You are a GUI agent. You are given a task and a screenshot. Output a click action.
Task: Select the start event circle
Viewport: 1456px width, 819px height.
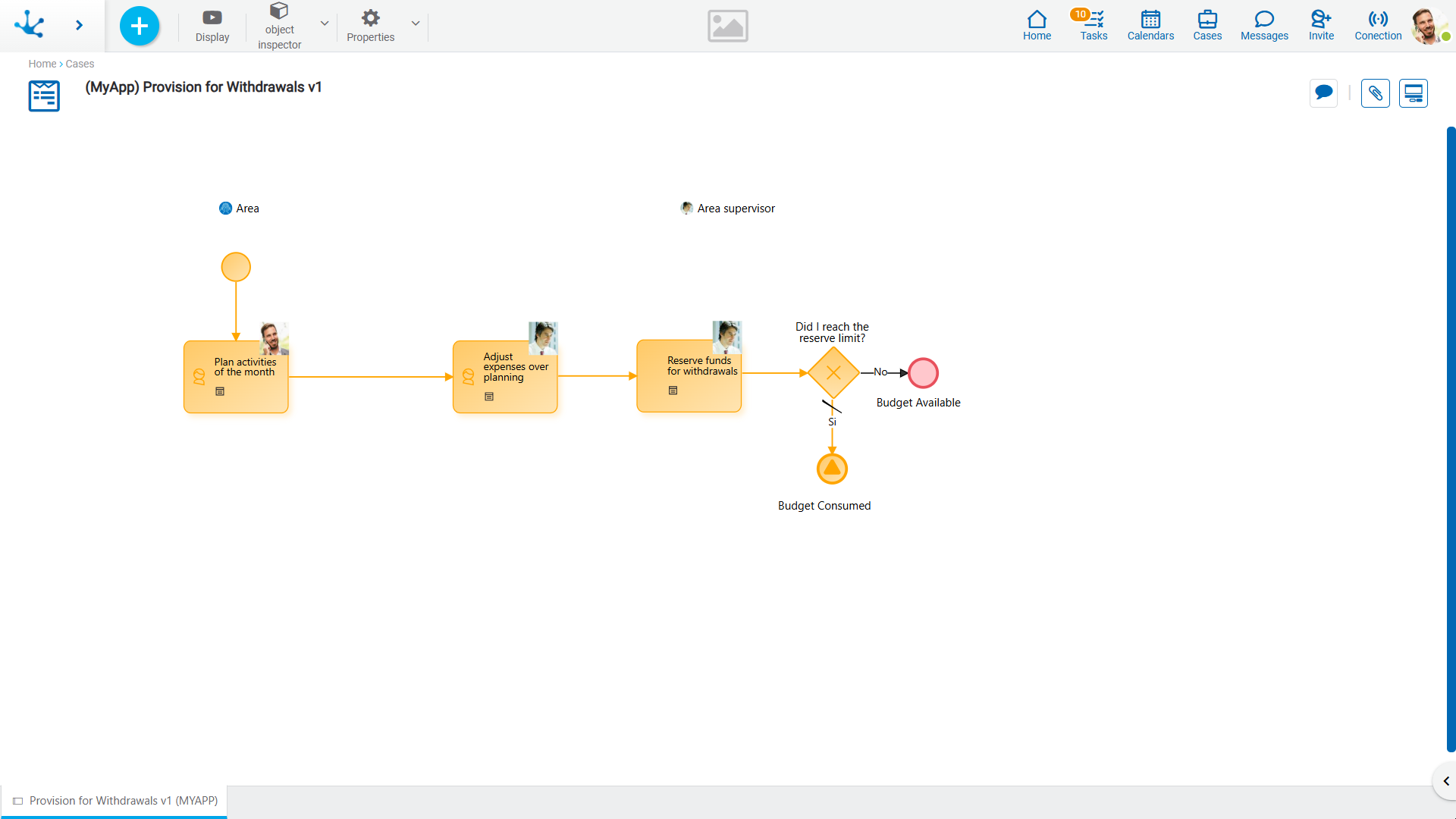pos(236,267)
